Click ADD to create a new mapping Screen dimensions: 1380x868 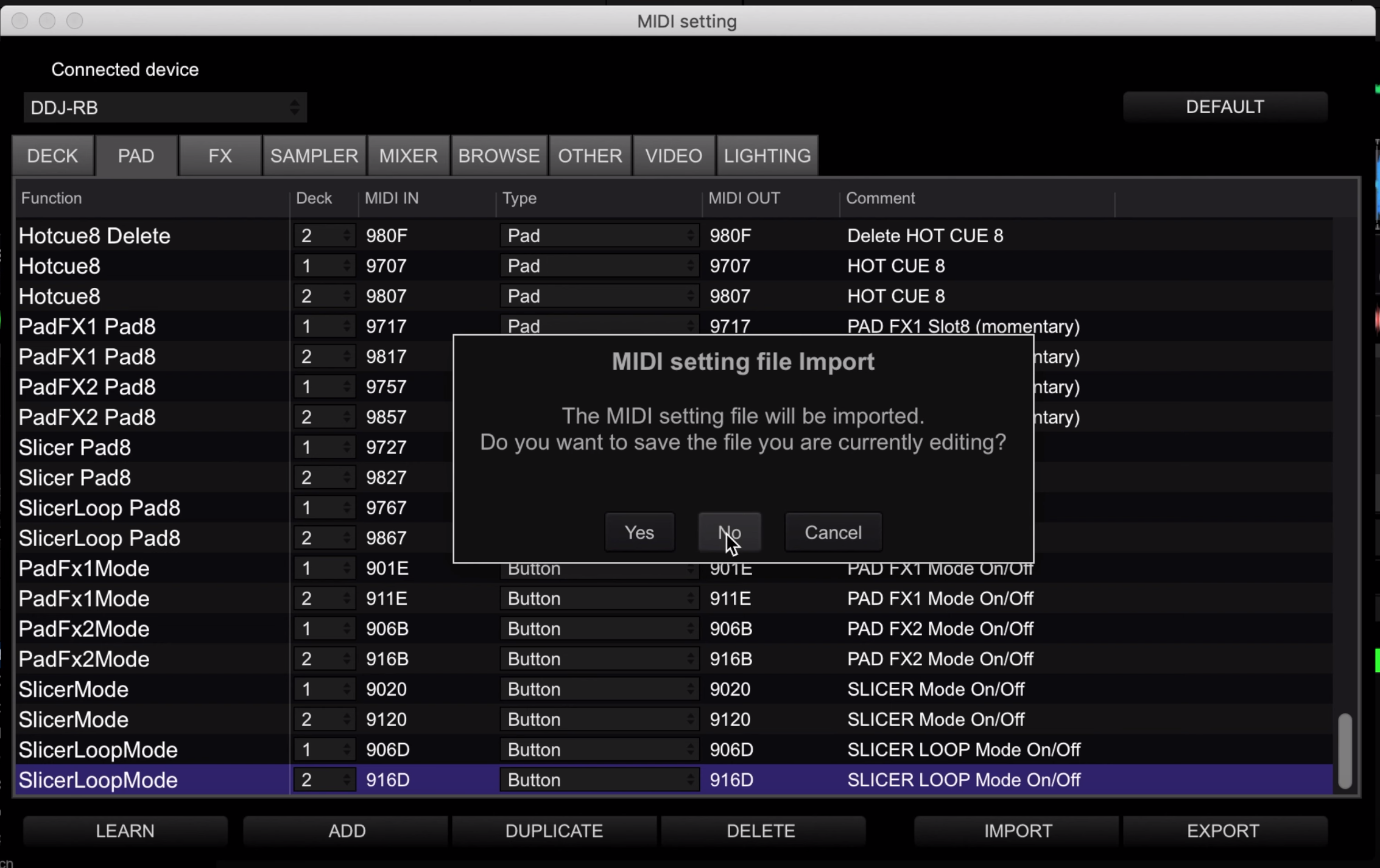pos(346,830)
